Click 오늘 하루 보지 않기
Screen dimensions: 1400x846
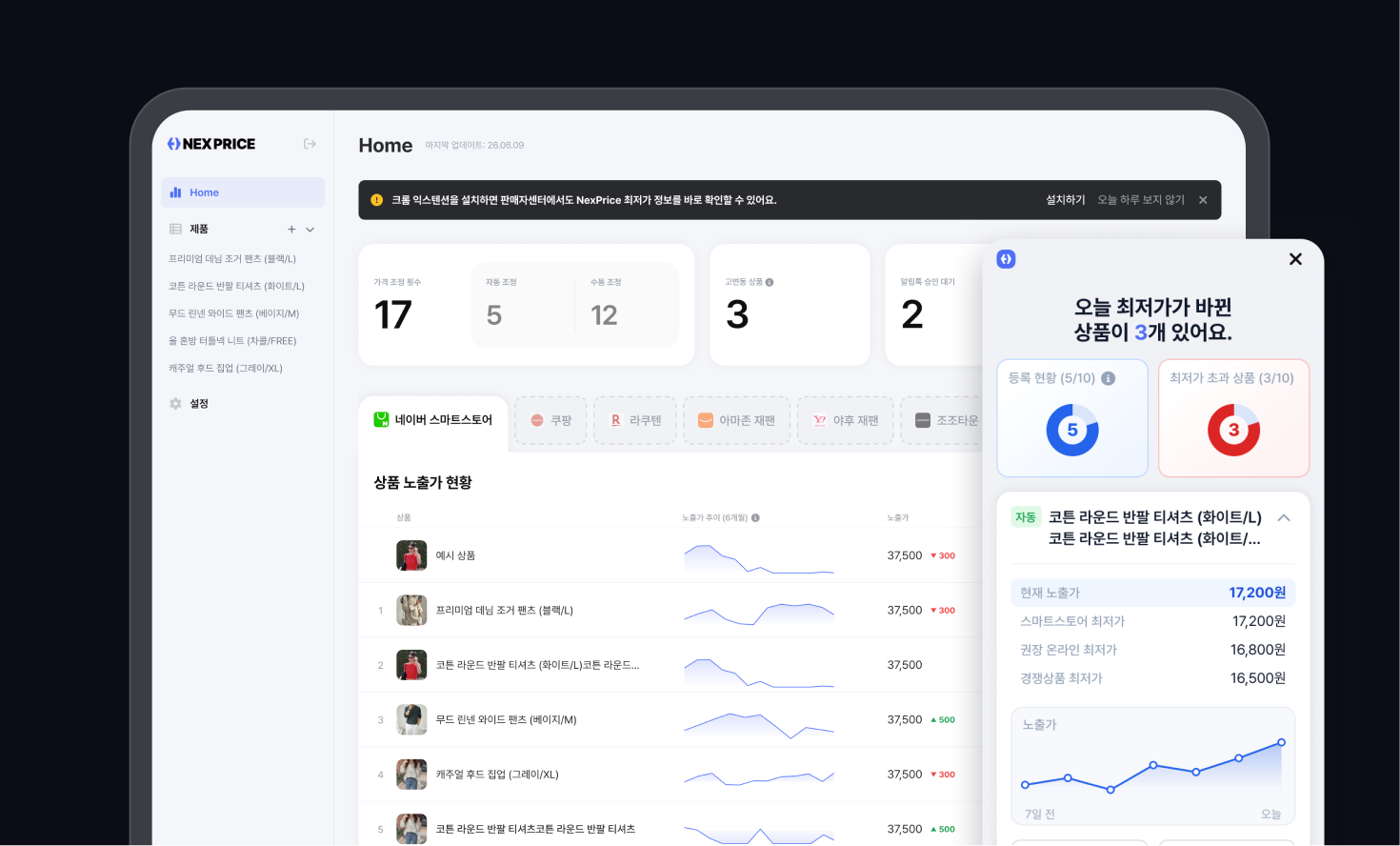tap(1141, 200)
